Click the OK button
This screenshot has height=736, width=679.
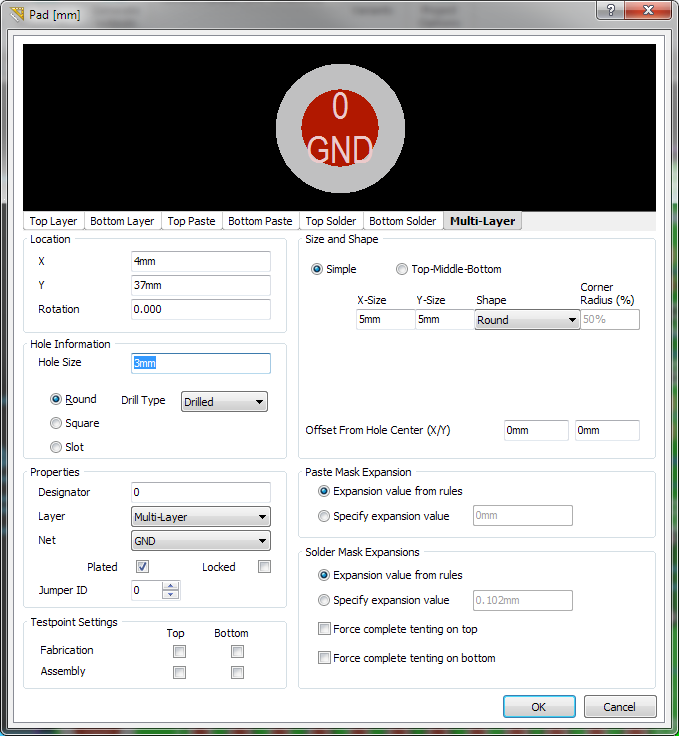[538, 707]
